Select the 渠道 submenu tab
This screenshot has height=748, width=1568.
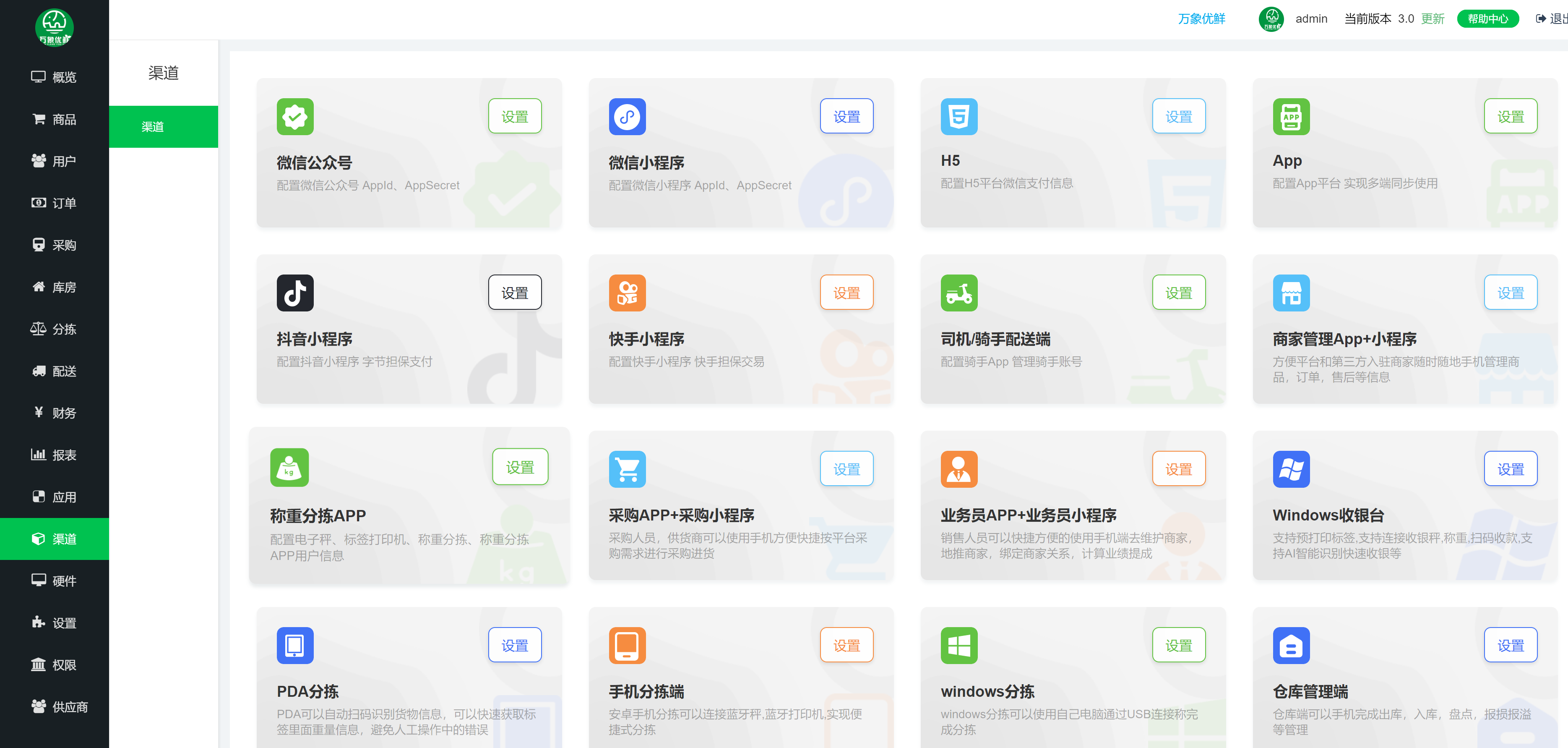click(163, 127)
